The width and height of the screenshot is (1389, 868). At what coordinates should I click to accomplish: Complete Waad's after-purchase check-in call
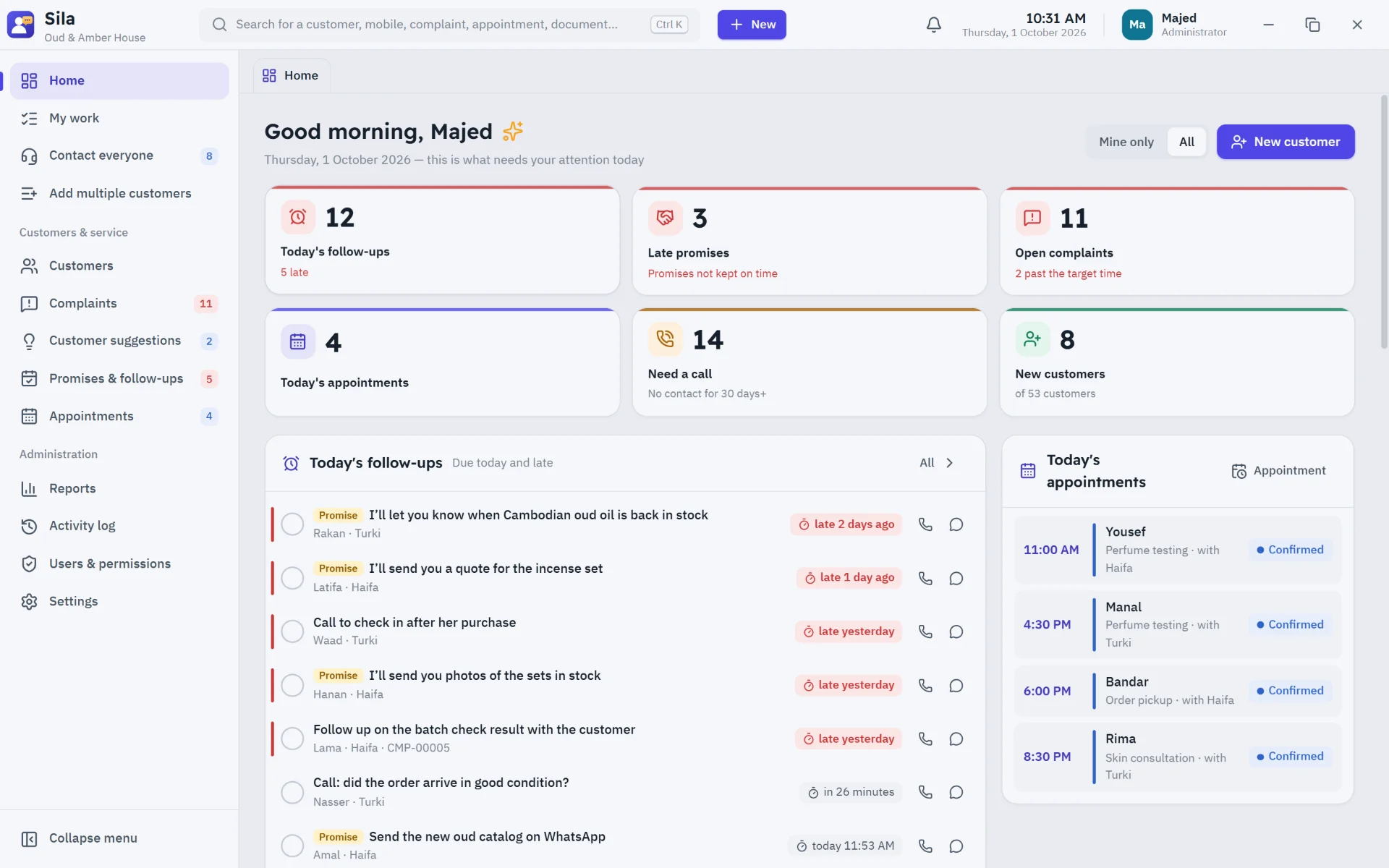(x=292, y=631)
